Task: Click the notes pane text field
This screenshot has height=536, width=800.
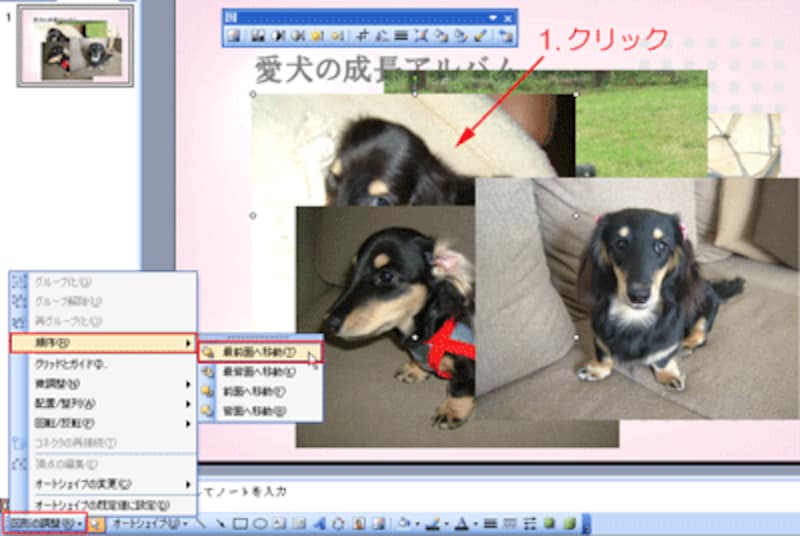Action: (x=497, y=492)
